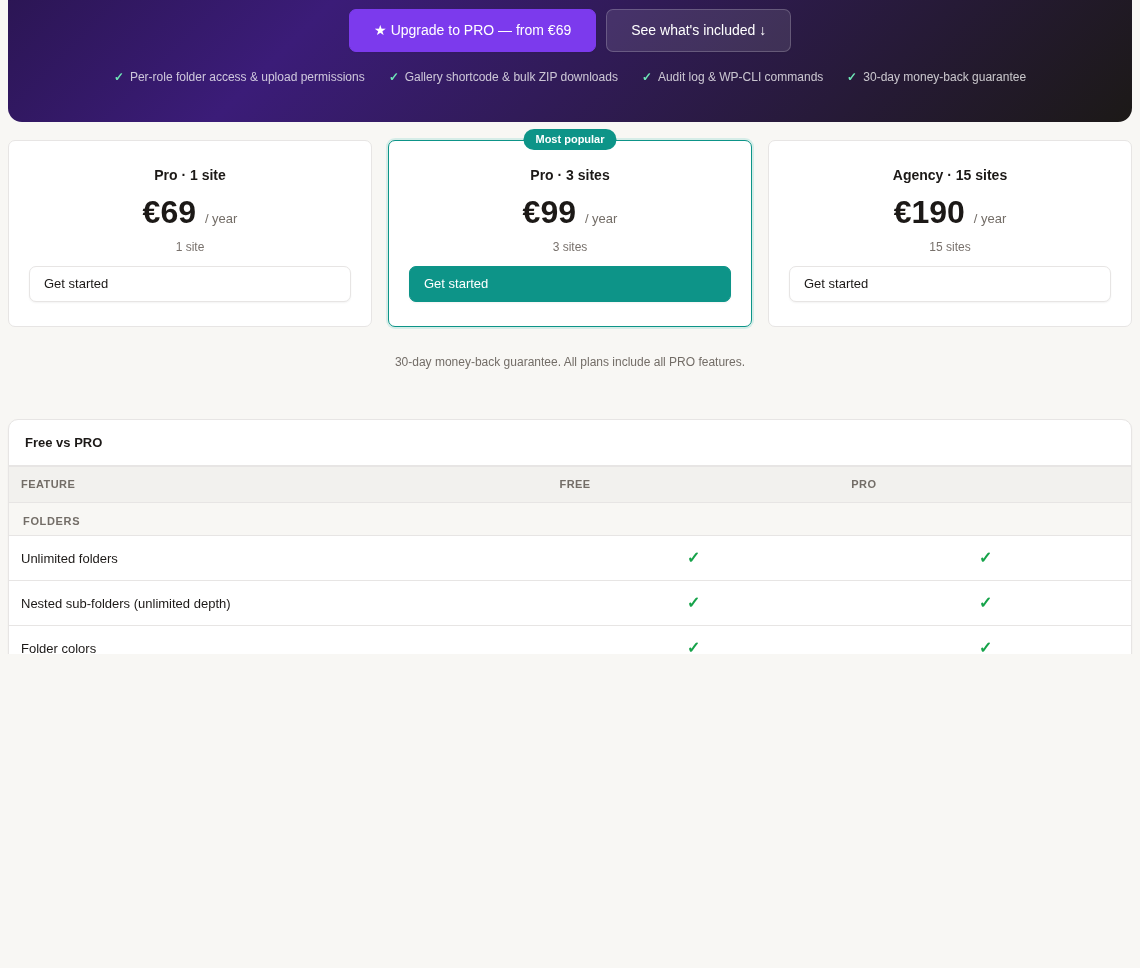Click the FEATURE column header

point(48,484)
